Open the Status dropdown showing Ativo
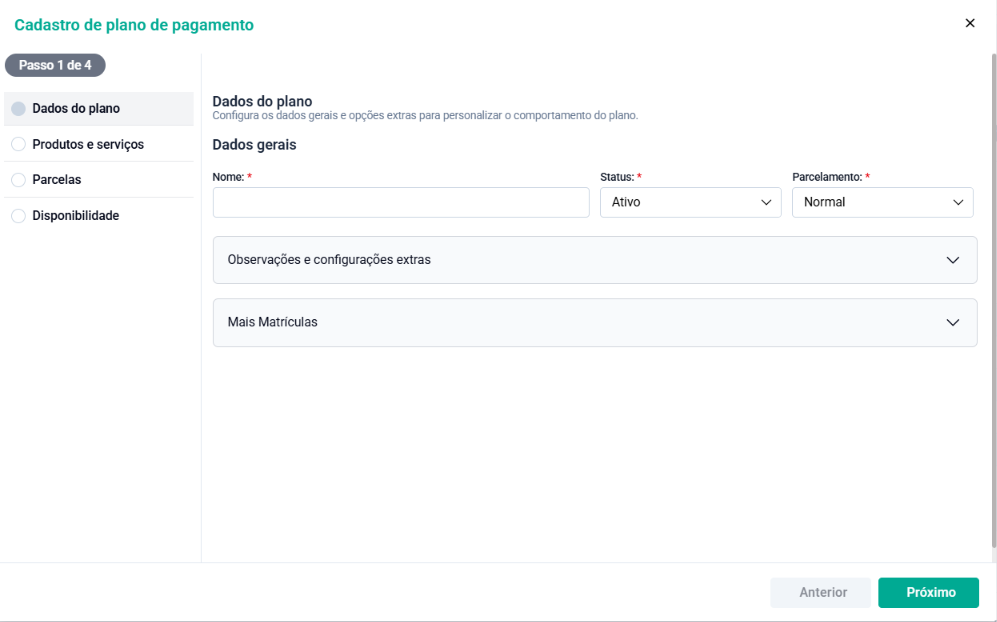 (x=691, y=202)
